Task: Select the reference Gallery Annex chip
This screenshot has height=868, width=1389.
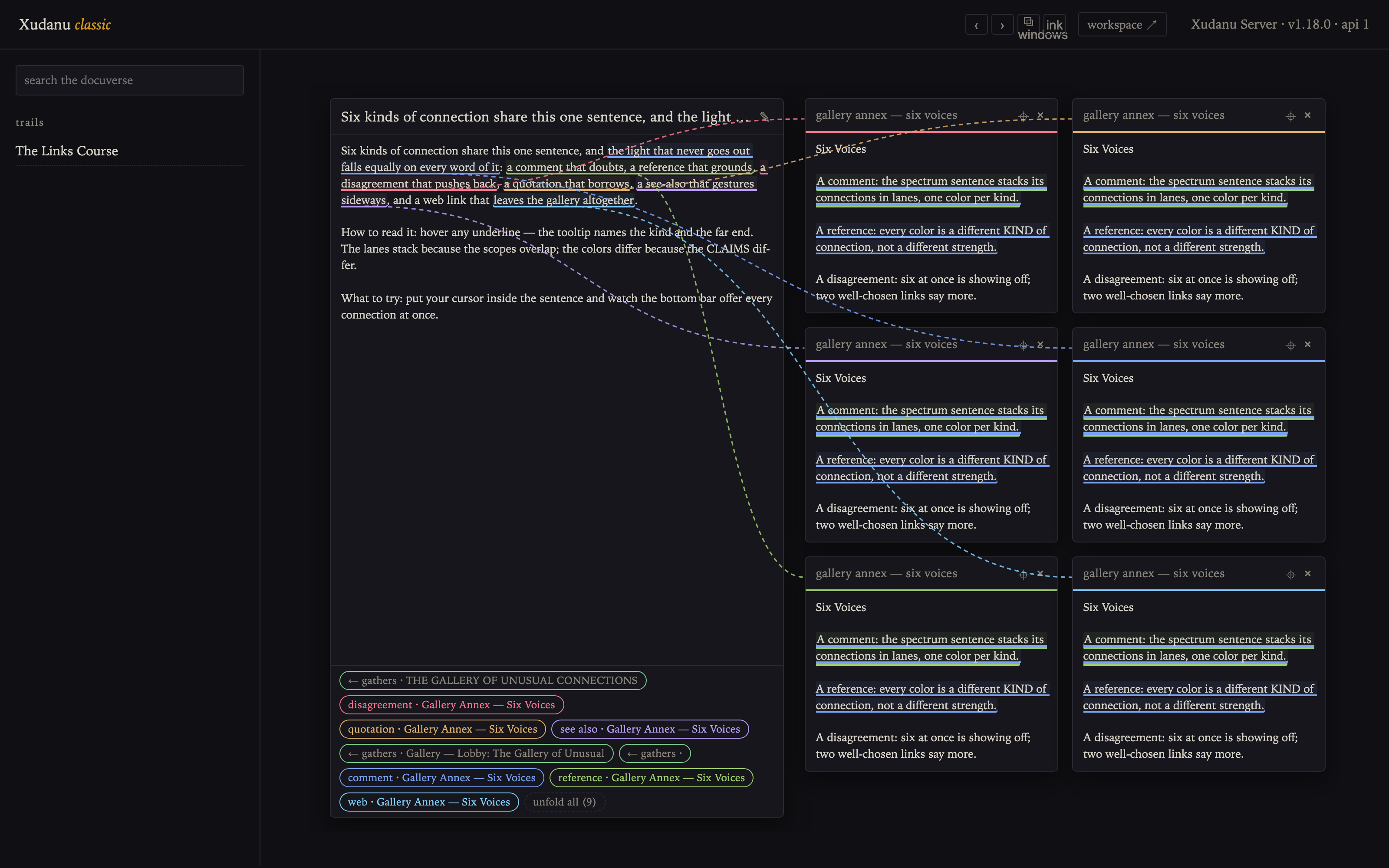Action: pyautogui.click(x=652, y=777)
